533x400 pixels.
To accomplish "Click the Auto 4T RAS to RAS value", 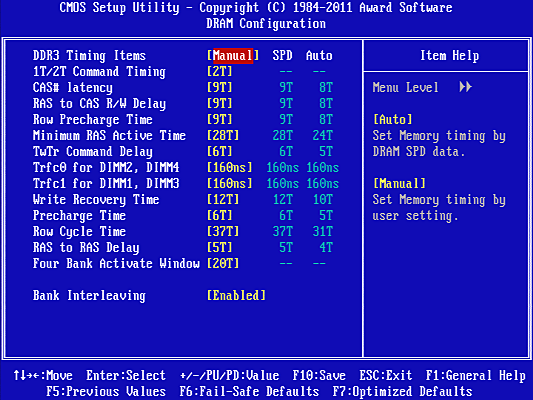I will 326,247.
